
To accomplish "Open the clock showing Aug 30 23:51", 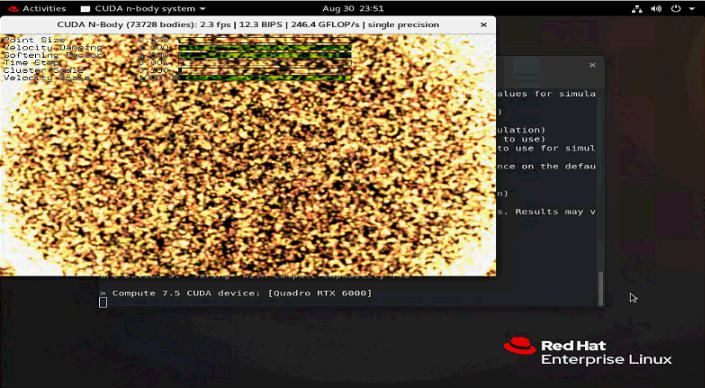I will [x=352, y=9].
